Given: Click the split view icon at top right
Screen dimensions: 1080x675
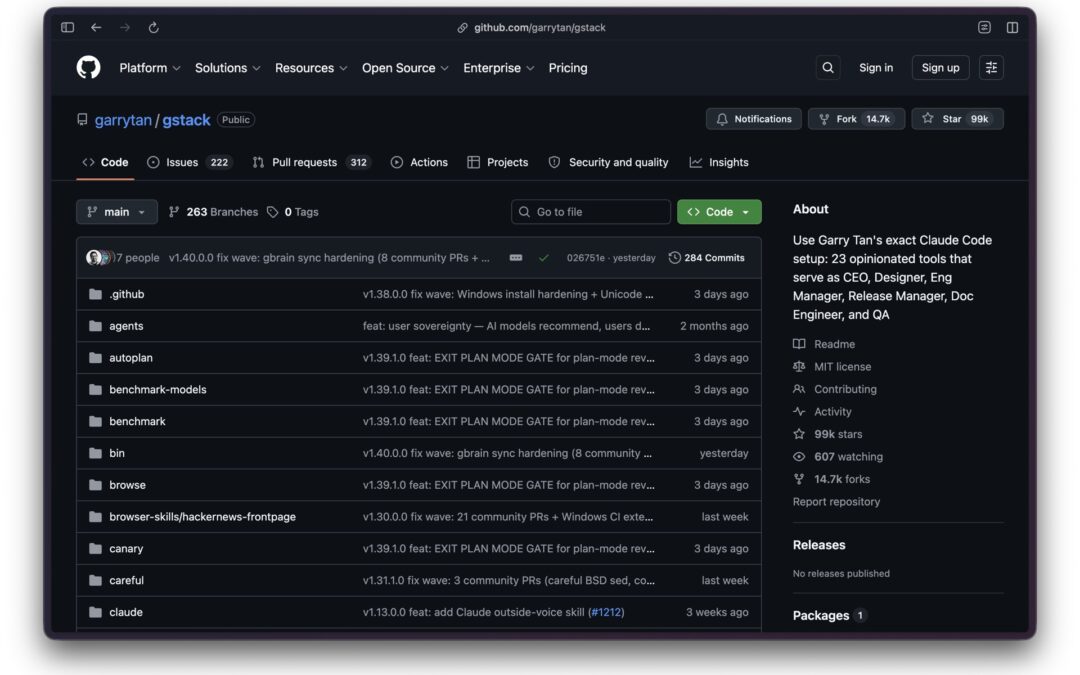Looking at the screenshot, I should point(1012,28).
